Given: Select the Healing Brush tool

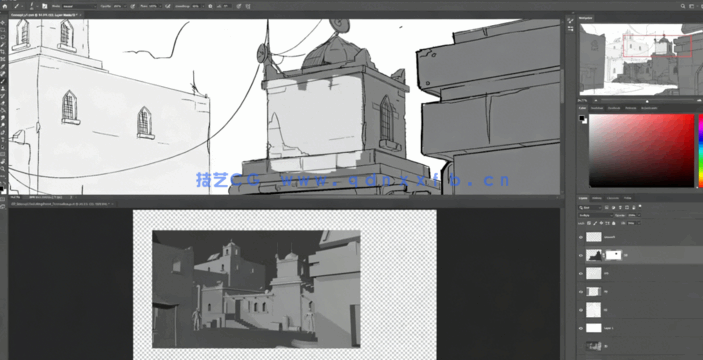Looking at the screenshot, I should [4, 74].
